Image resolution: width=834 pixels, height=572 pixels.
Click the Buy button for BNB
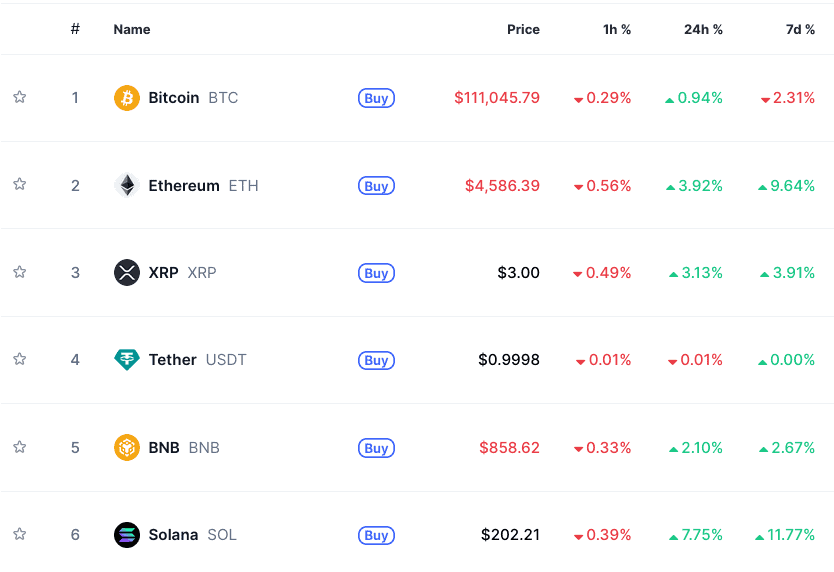376,448
